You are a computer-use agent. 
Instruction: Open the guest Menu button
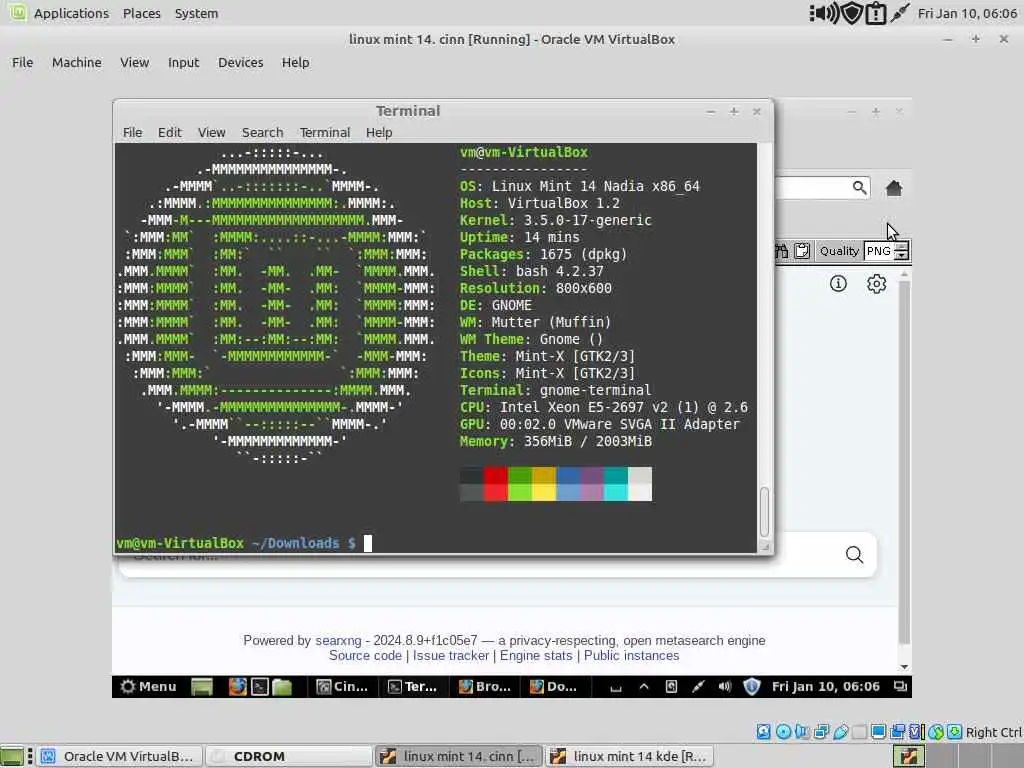[x=148, y=686]
